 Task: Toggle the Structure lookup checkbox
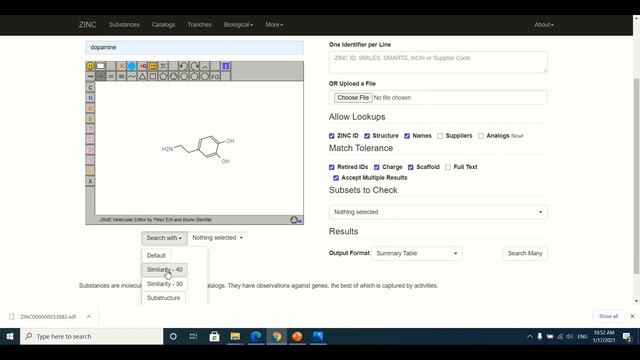pyautogui.click(x=367, y=136)
